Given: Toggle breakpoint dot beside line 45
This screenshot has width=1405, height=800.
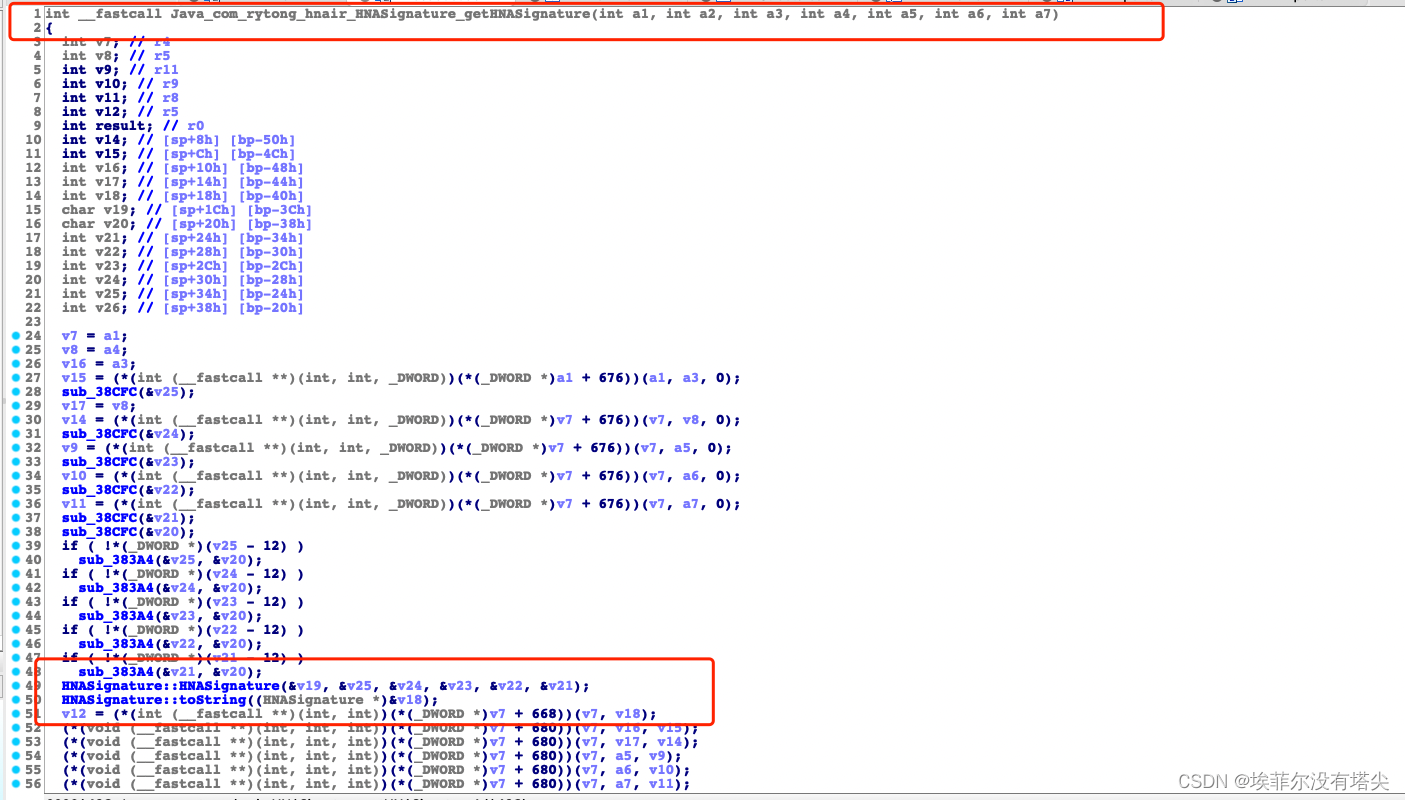Looking at the screenshot, I should 15,630.
